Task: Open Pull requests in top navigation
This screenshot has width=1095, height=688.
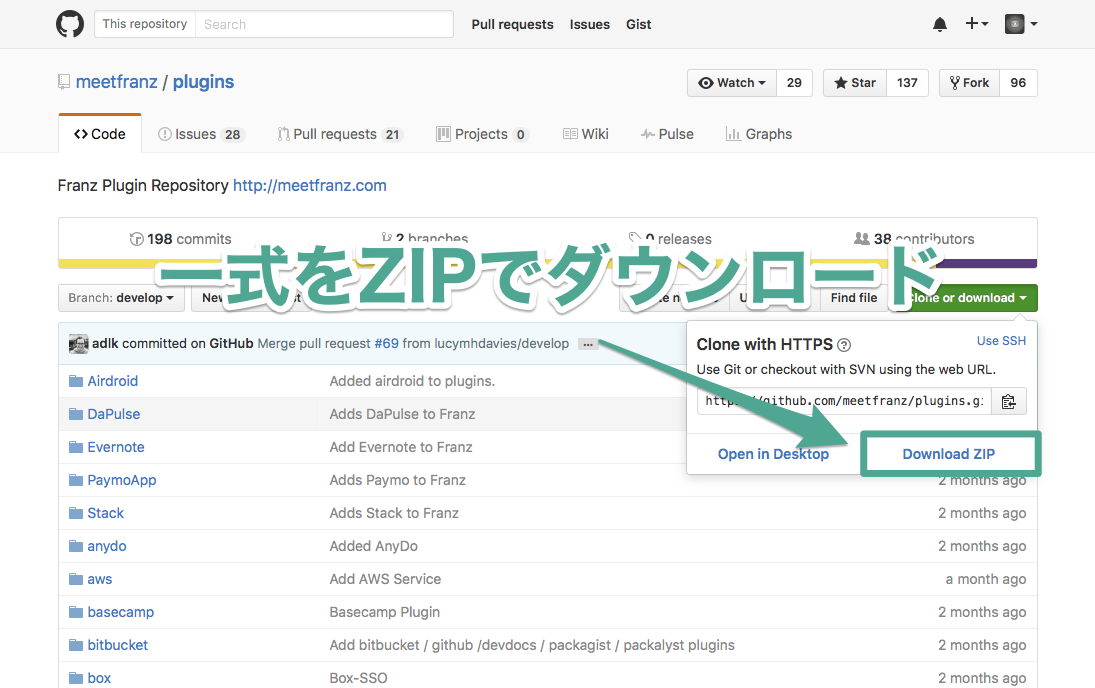Action: tap(513, 24)
